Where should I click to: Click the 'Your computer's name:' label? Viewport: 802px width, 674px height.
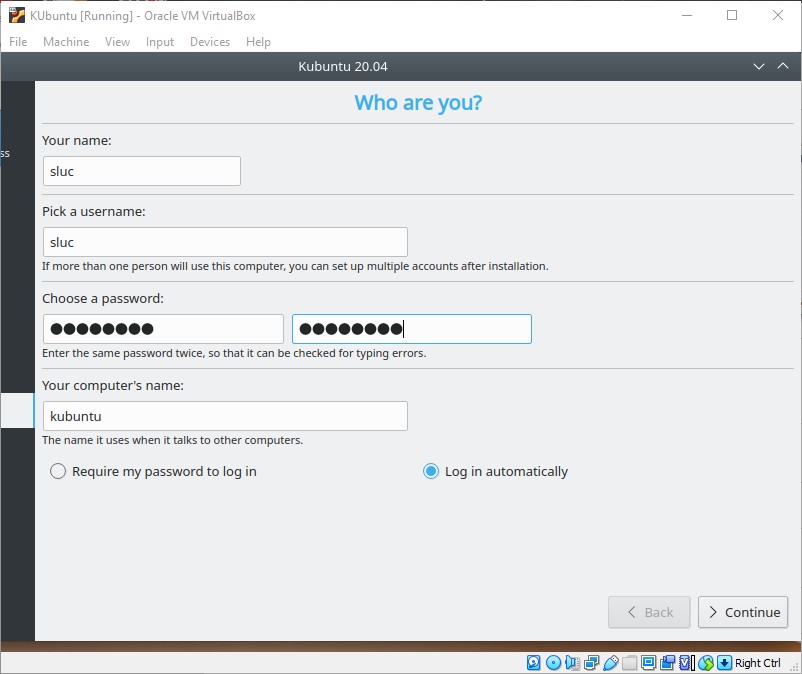tap(113, 385)
